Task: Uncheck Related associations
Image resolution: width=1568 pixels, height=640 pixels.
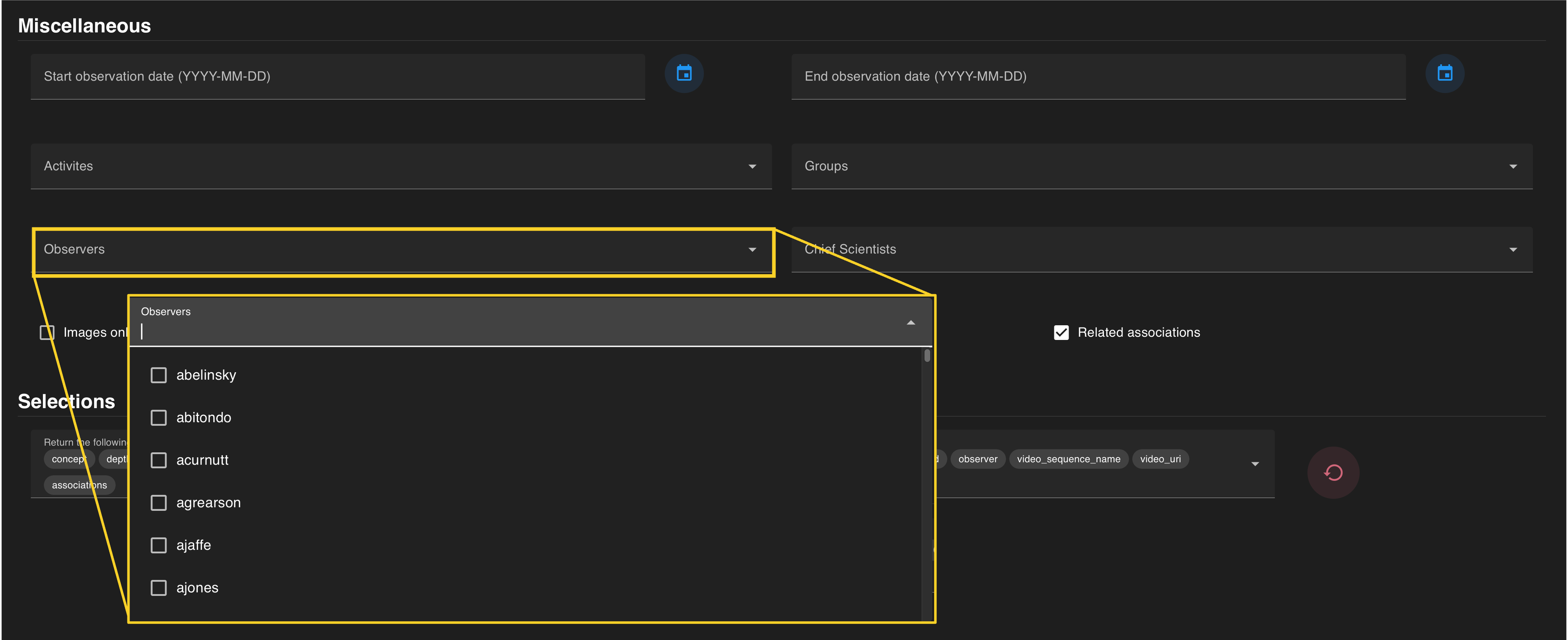Action: click(1061, 332)
